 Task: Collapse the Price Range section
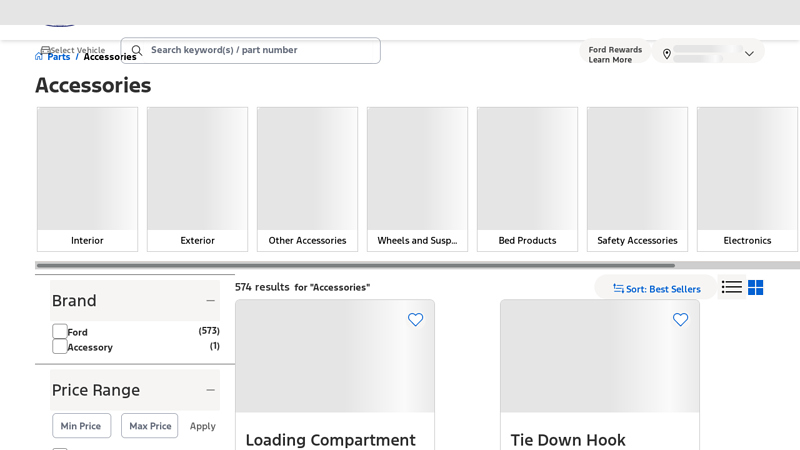click(210, 390)
